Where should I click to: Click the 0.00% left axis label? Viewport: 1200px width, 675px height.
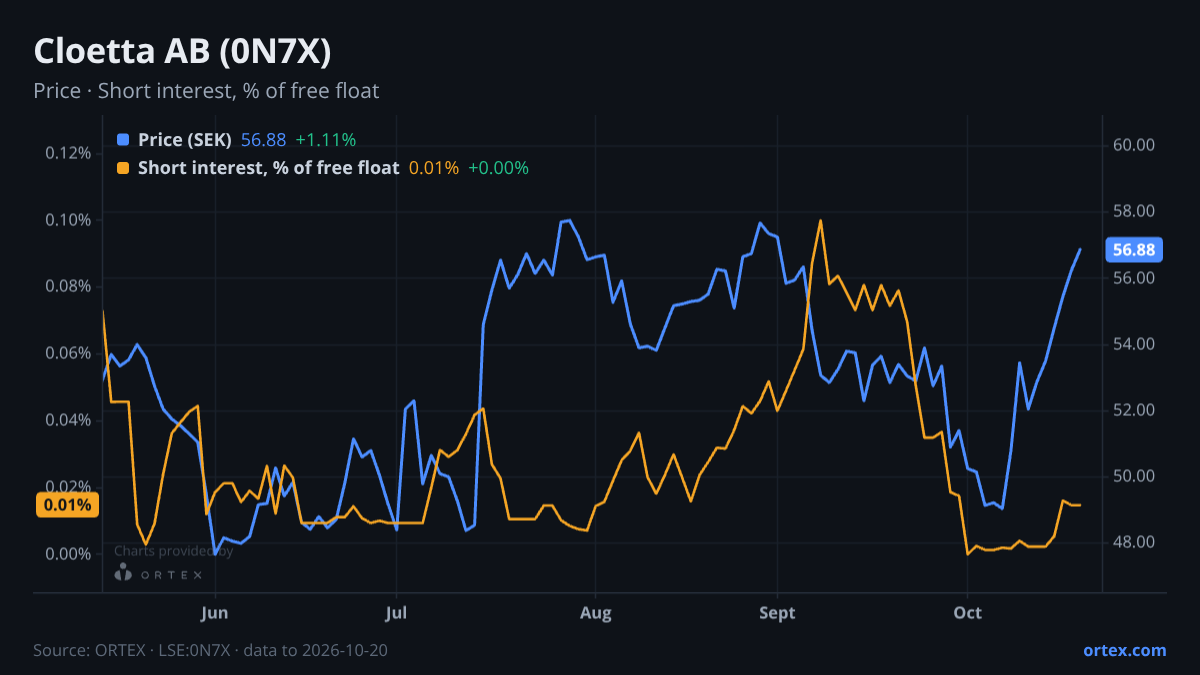pyautogui.click(x=68, y=554)
